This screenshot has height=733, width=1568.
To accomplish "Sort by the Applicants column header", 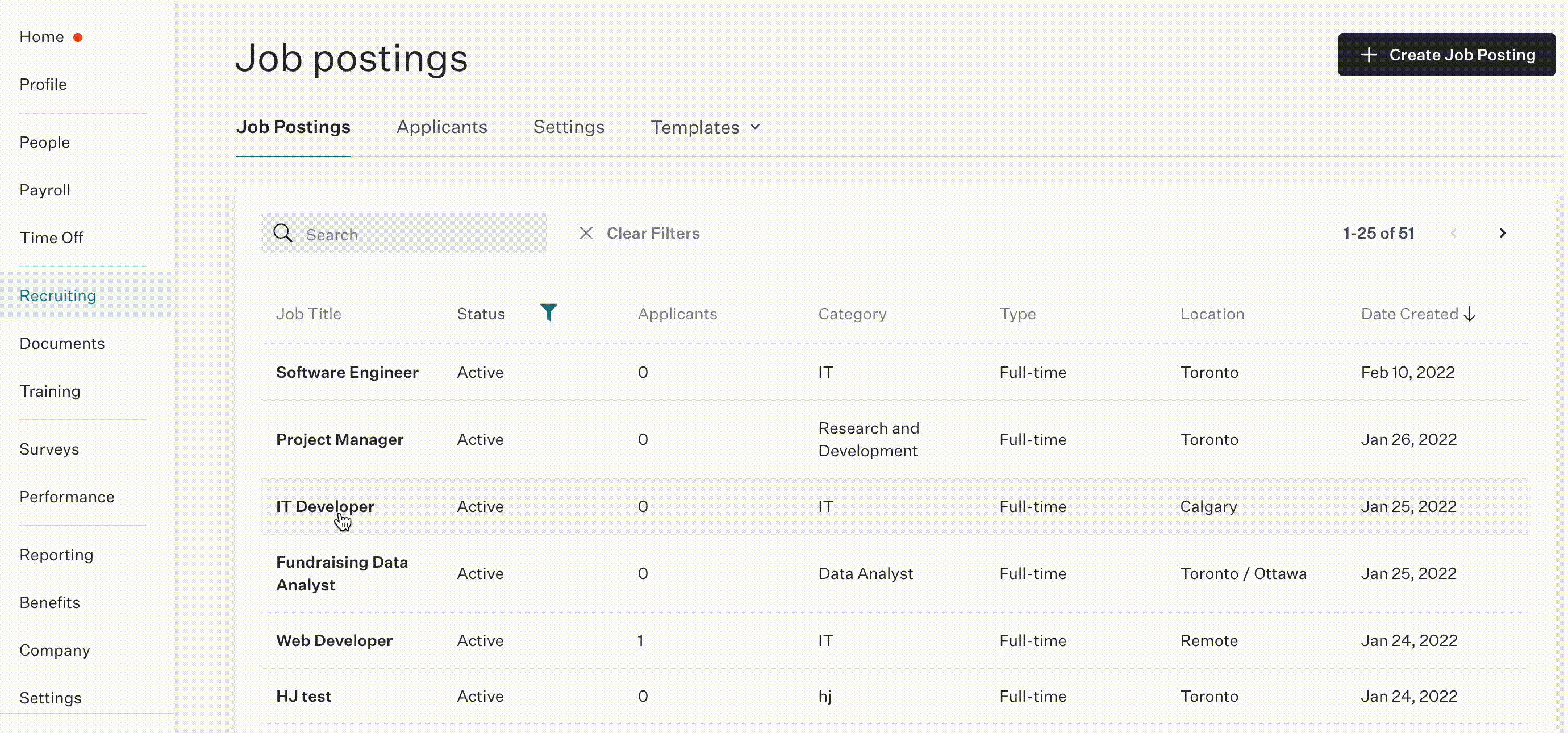I will coord(677,314).
